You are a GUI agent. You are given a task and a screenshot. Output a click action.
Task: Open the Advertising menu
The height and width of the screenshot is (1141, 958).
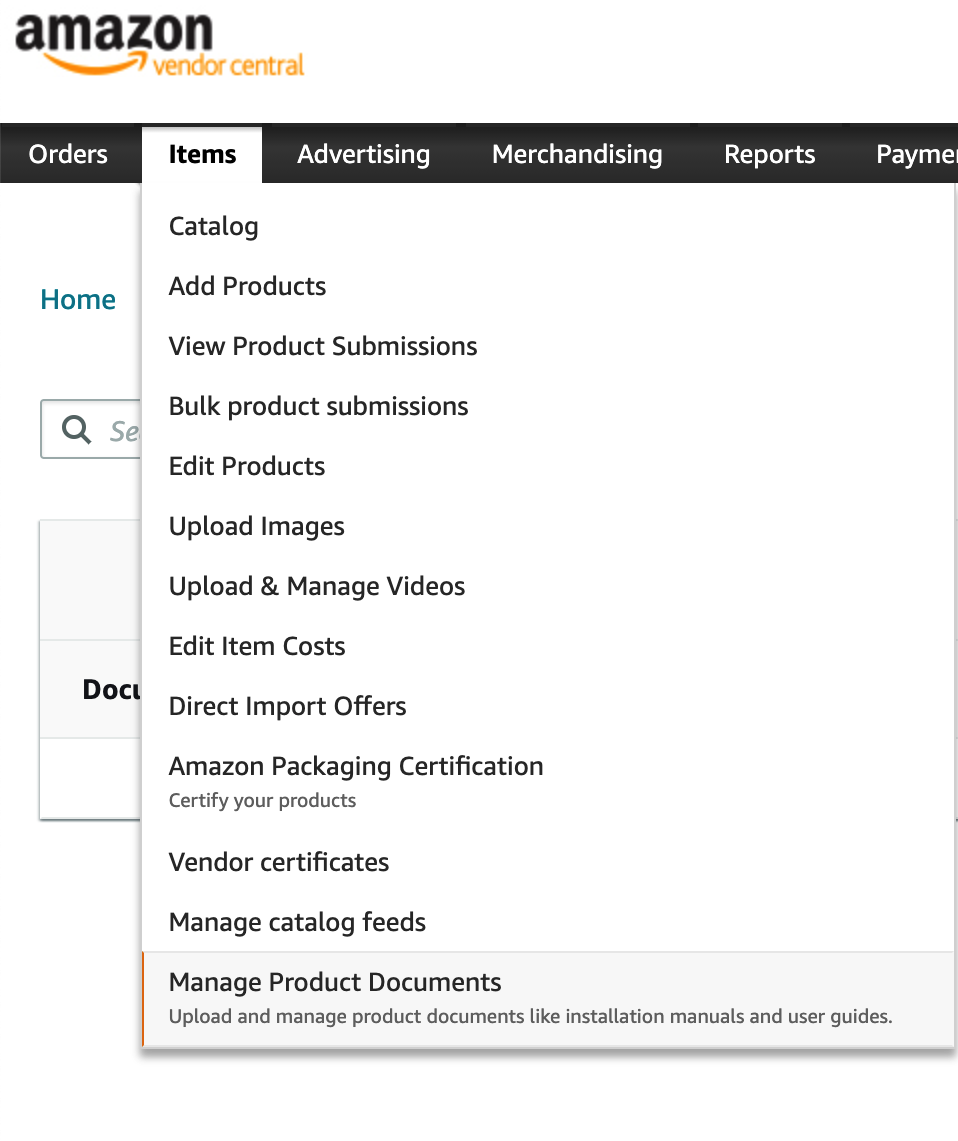pos(363,154)
